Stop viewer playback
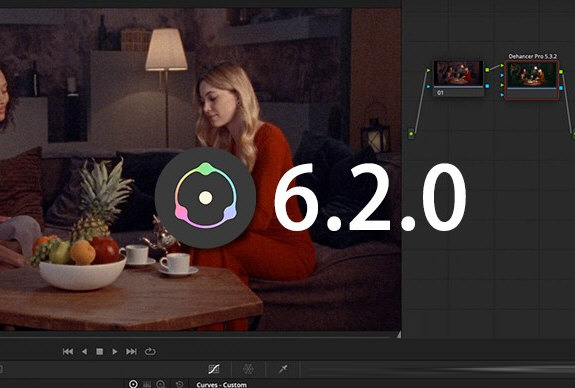 [99, 352]
